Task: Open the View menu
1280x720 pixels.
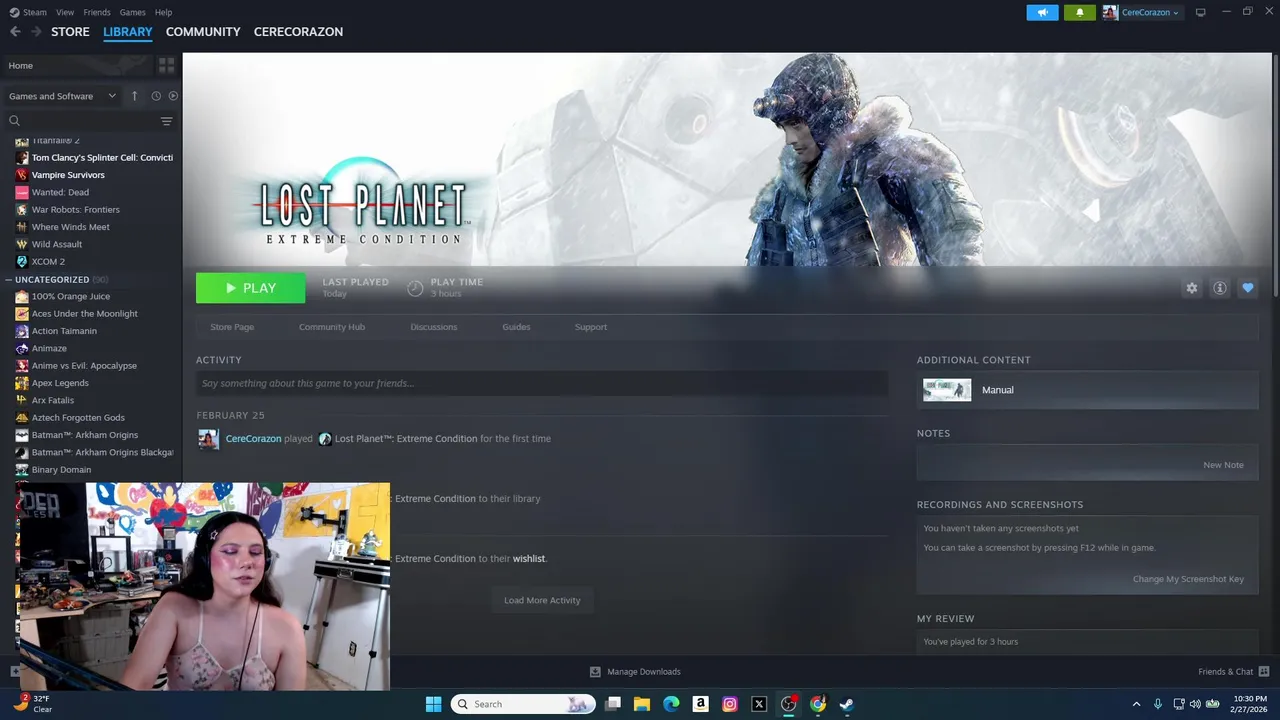Action: tap(65, 12)
